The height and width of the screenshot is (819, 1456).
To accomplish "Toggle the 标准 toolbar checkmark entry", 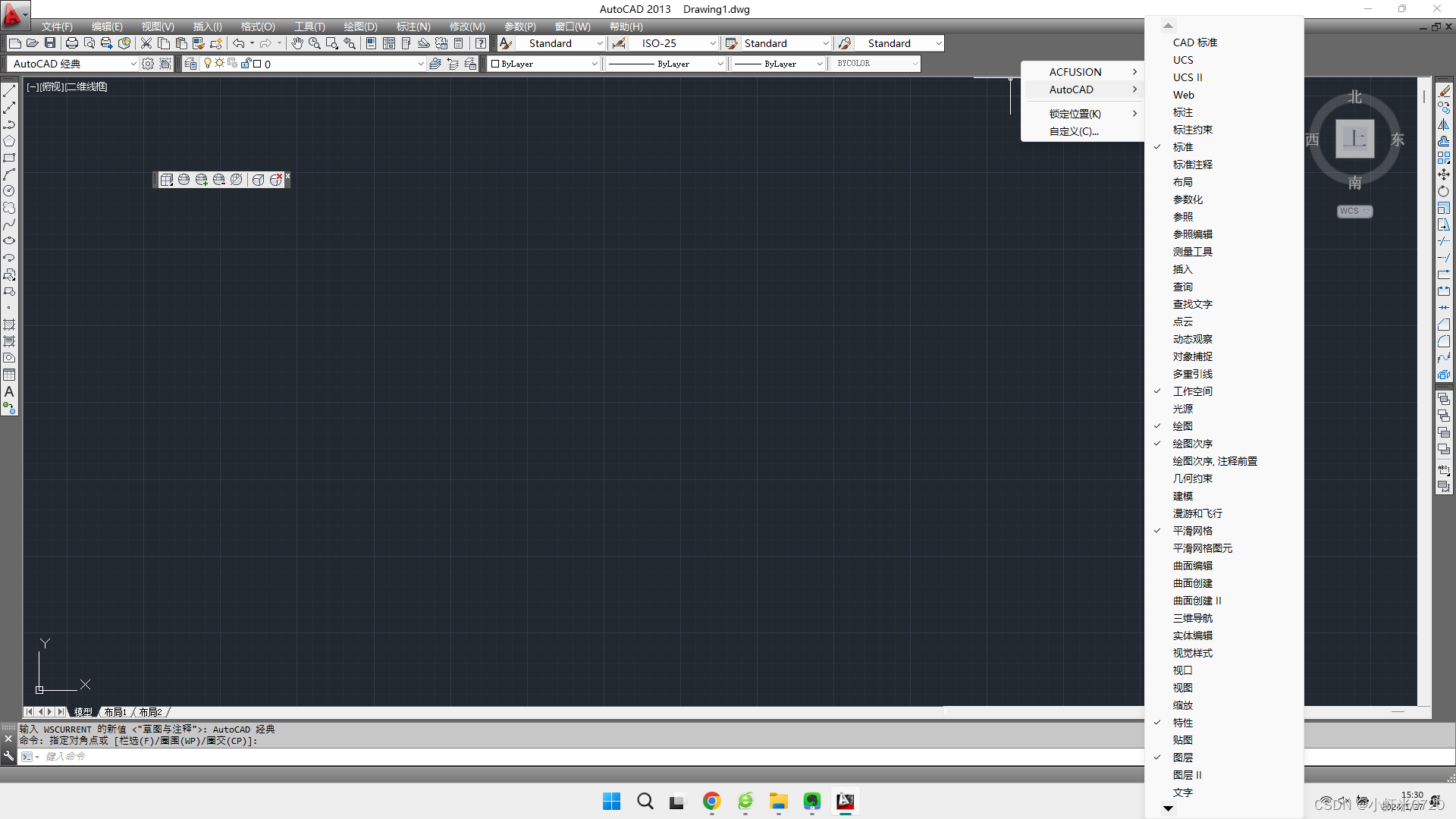I will click(x=1183, y=147).
